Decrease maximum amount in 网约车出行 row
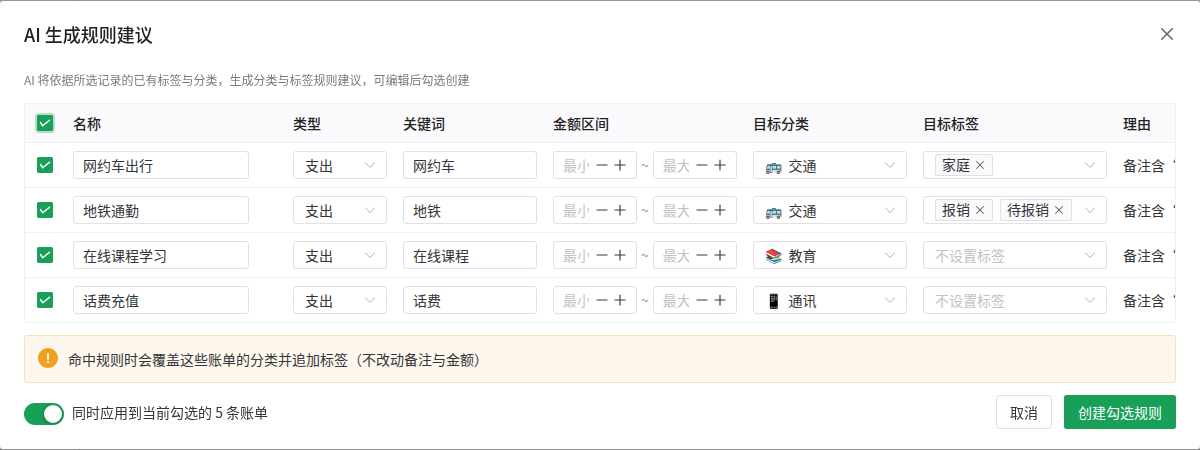 (701, 165)
